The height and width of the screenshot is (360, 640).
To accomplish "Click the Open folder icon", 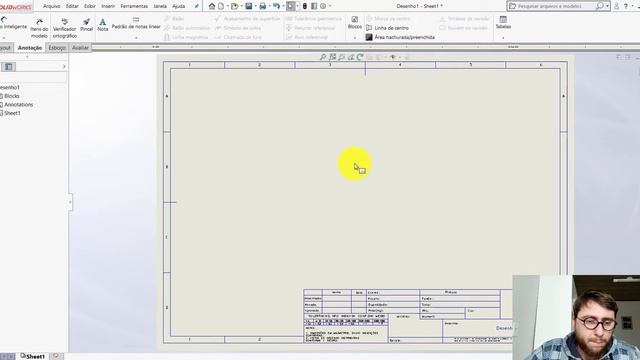I will (x=234, y=6).
